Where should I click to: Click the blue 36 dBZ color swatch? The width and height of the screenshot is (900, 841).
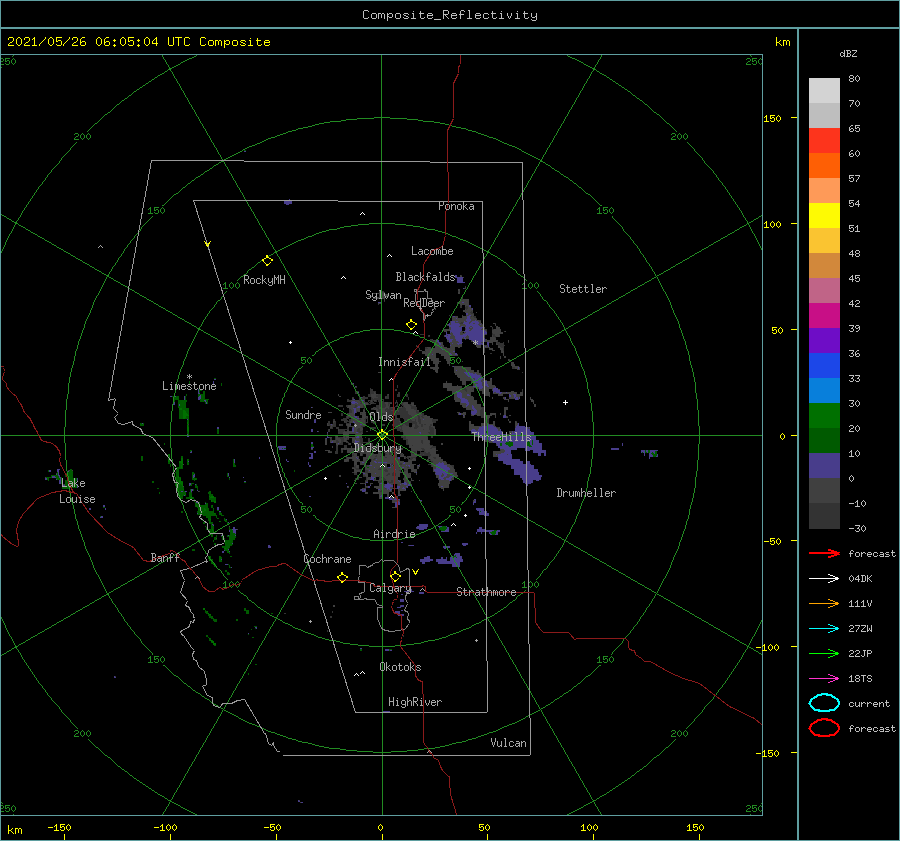pyautogui.click(x=824, y=365)
